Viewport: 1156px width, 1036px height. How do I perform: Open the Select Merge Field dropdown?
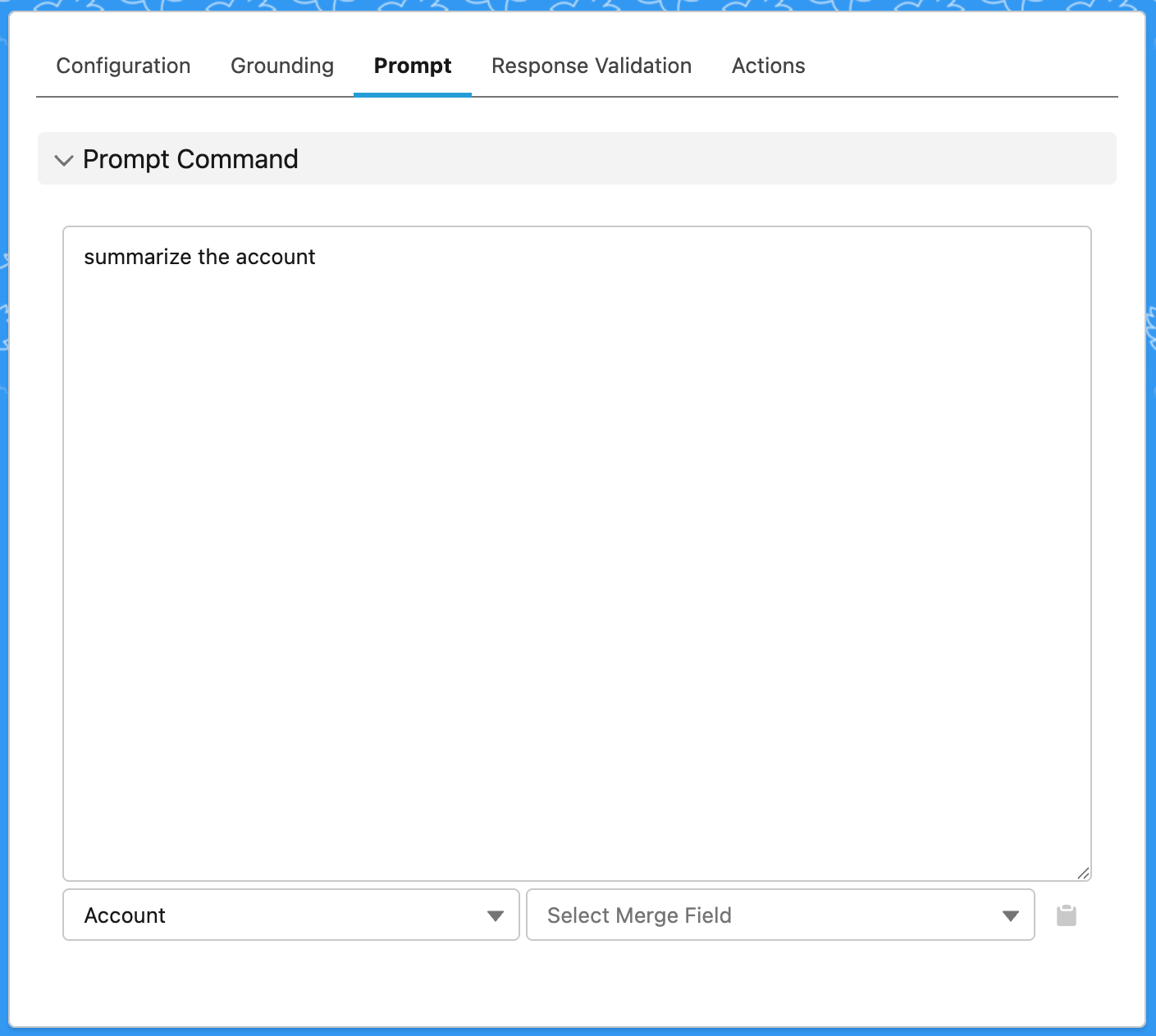tap(779, 915)
